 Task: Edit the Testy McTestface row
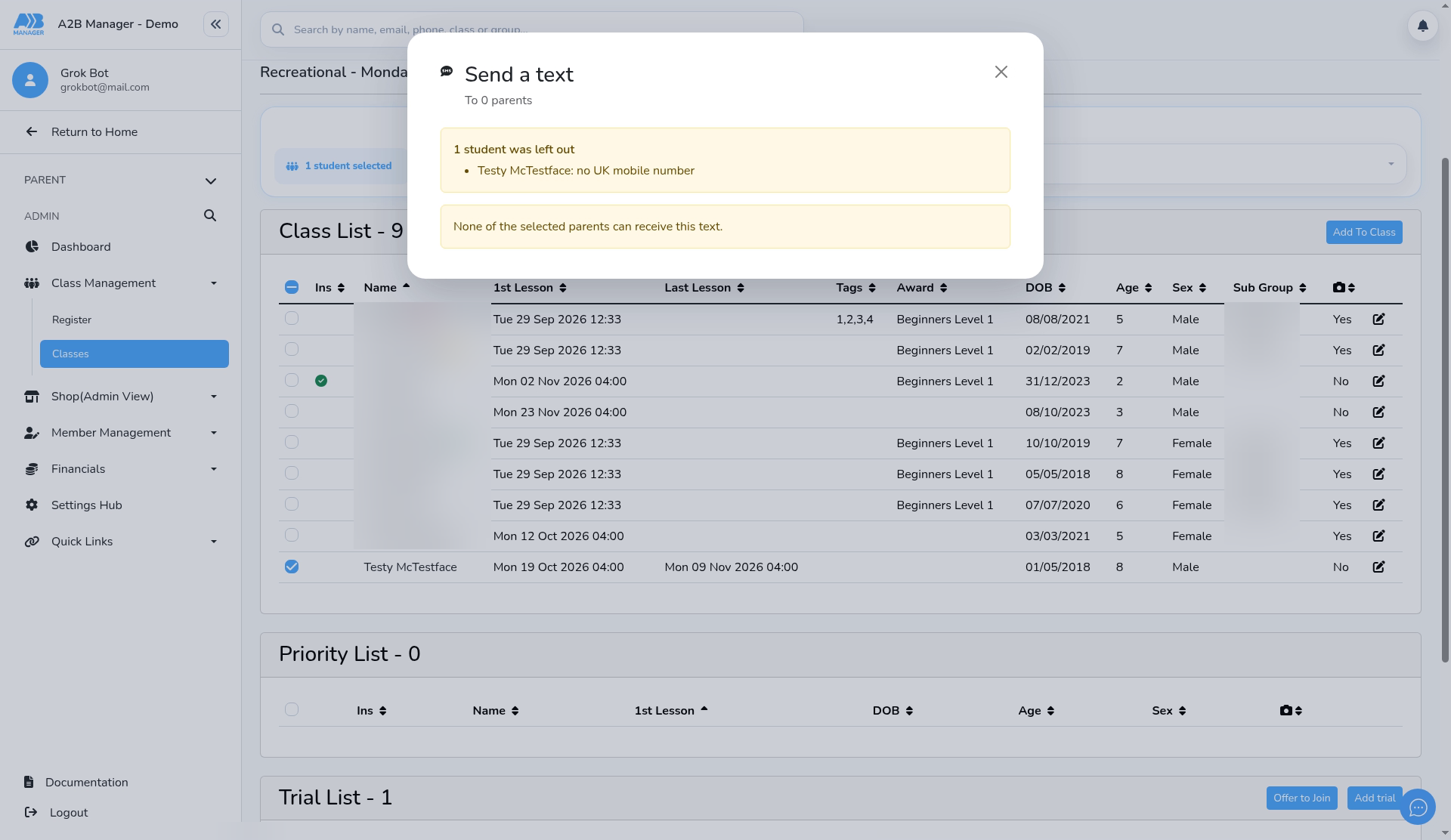(x=1378, y=567)
